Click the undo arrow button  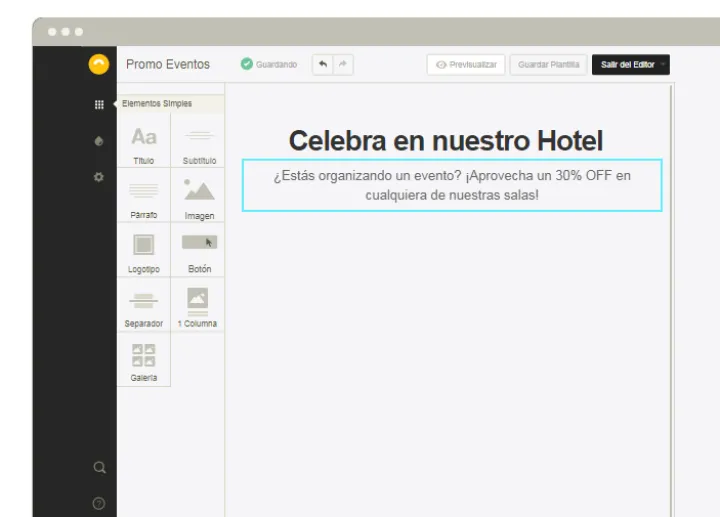[322, 64]
